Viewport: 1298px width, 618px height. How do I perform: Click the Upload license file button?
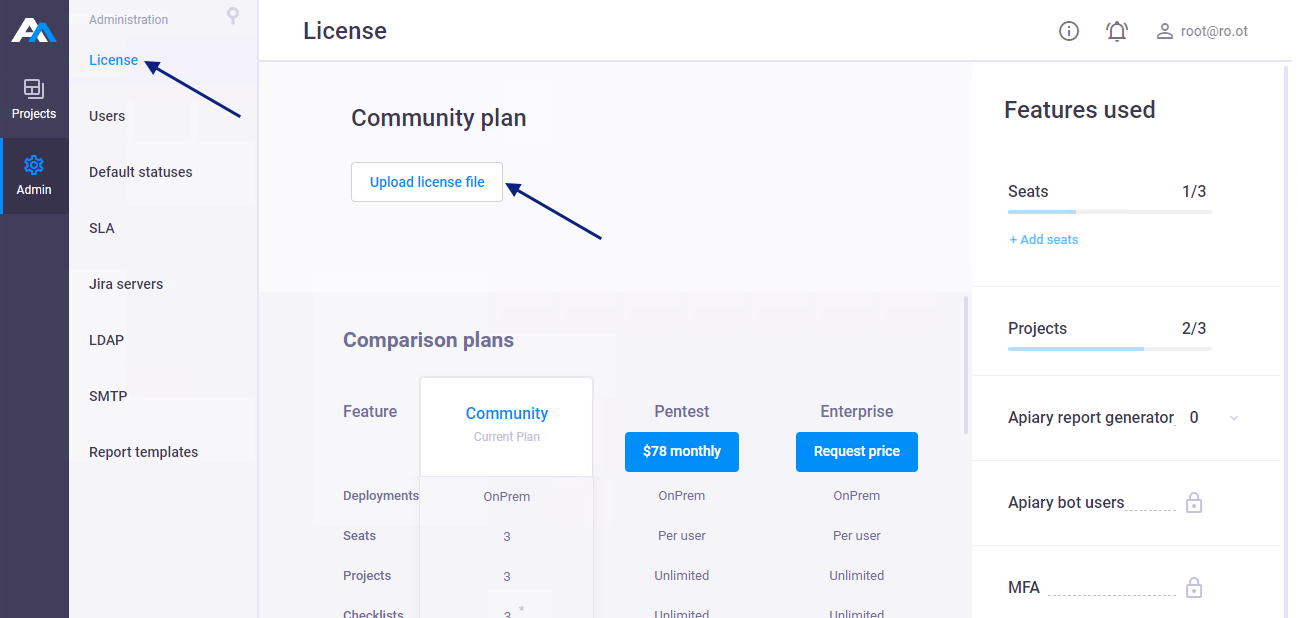click(427, 182)
